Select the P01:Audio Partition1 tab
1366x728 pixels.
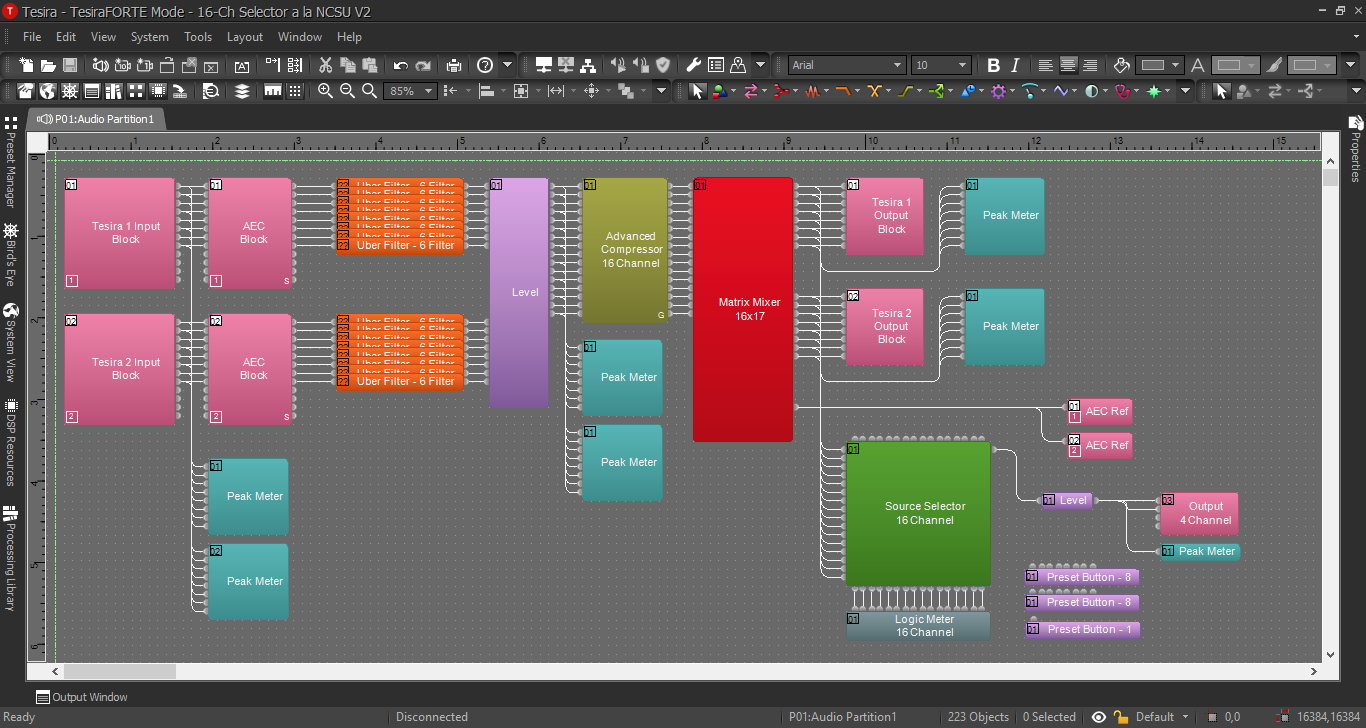[97, 119]
